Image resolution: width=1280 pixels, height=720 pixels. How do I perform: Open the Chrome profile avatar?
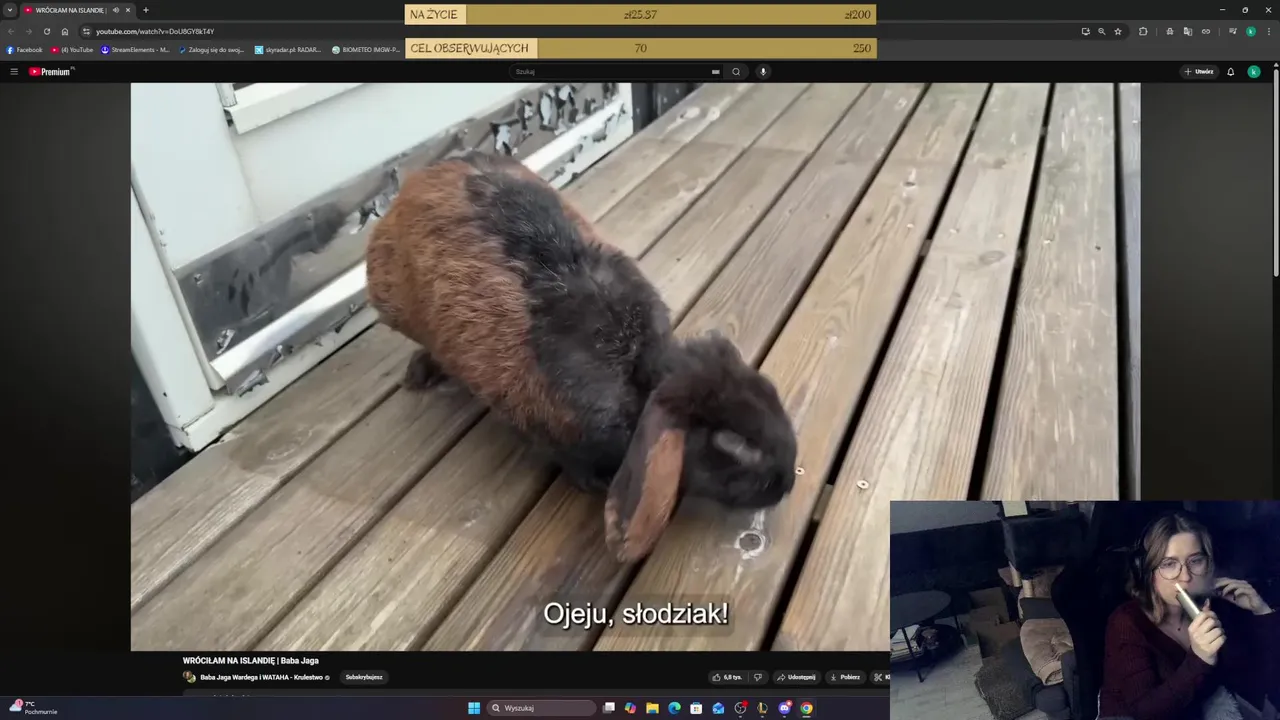click(1251, 31)
